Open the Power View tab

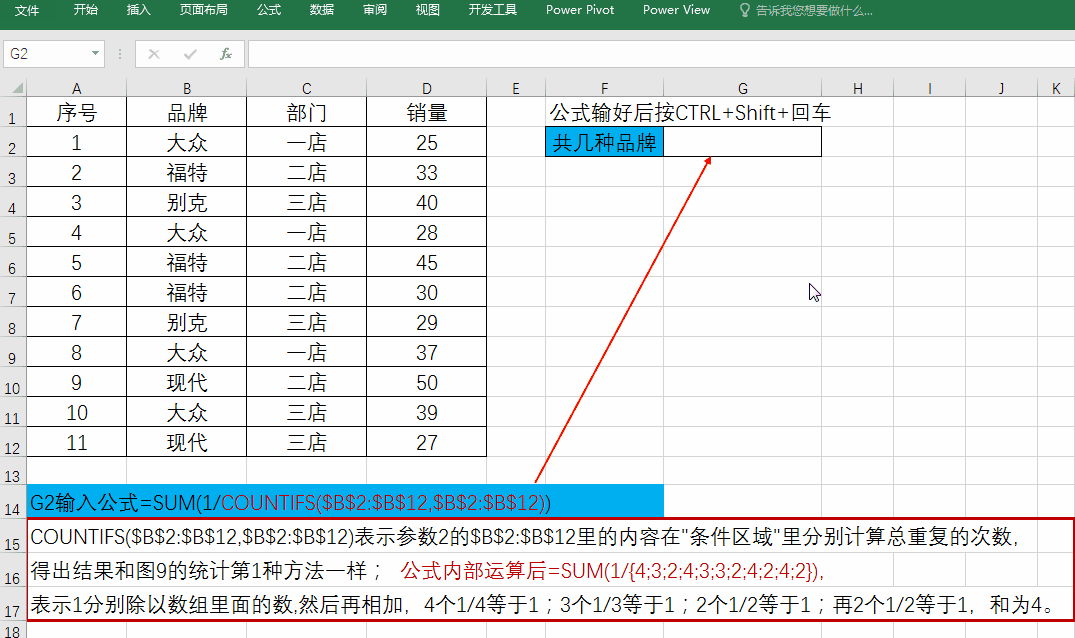coord(677,10)
